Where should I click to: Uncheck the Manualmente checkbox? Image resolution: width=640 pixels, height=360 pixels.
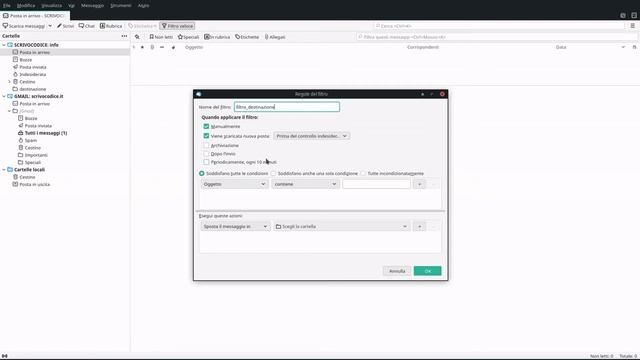point(206,127)
